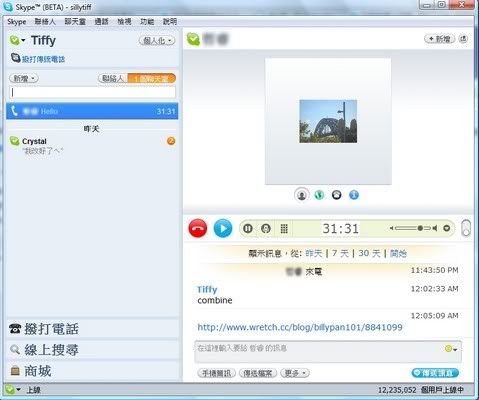Open the status menu in the bottom bar

(x=12, y=390)
